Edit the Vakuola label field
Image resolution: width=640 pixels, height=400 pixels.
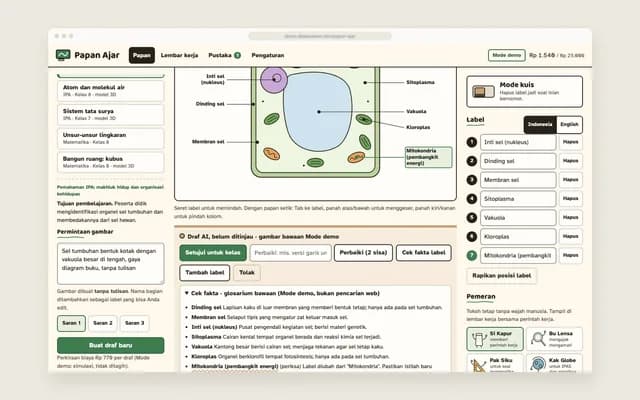coord(518,218)
